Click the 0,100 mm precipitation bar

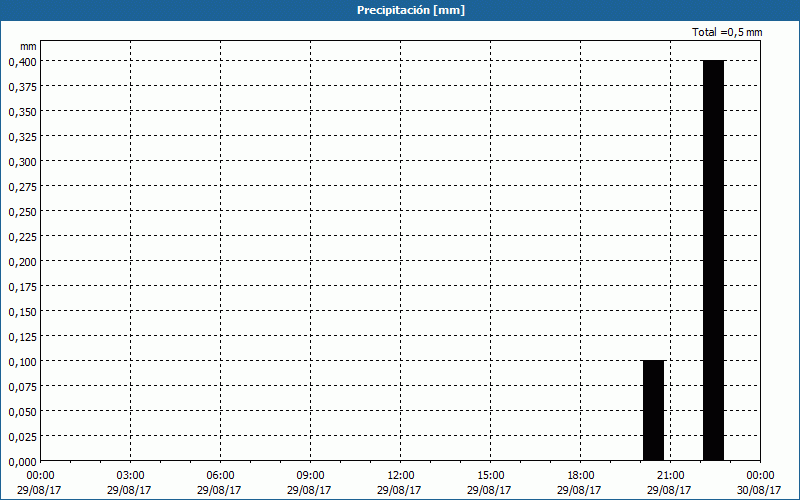tap(654, 410)
